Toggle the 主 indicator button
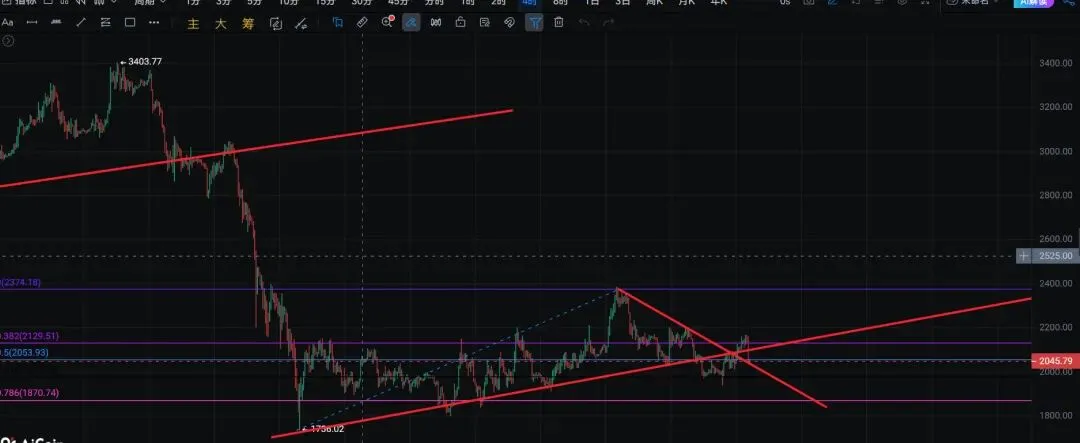Image resolution: width=1080 pixels, height=443 pixels. point(194,23)
